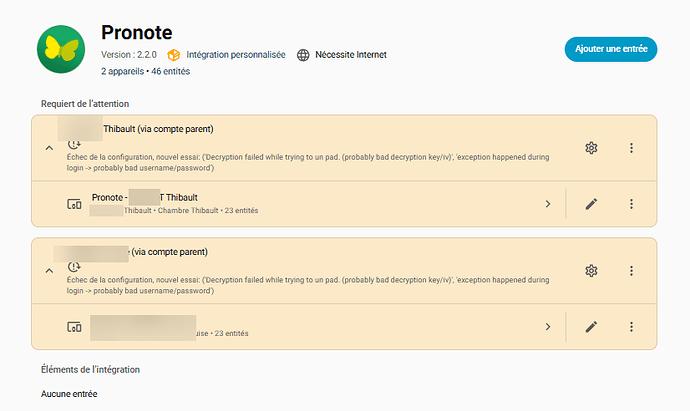Edit the Pronote Thibault device with pencil icon
Image resolution: width=690 pixels, height=411 pixels.
591,204
